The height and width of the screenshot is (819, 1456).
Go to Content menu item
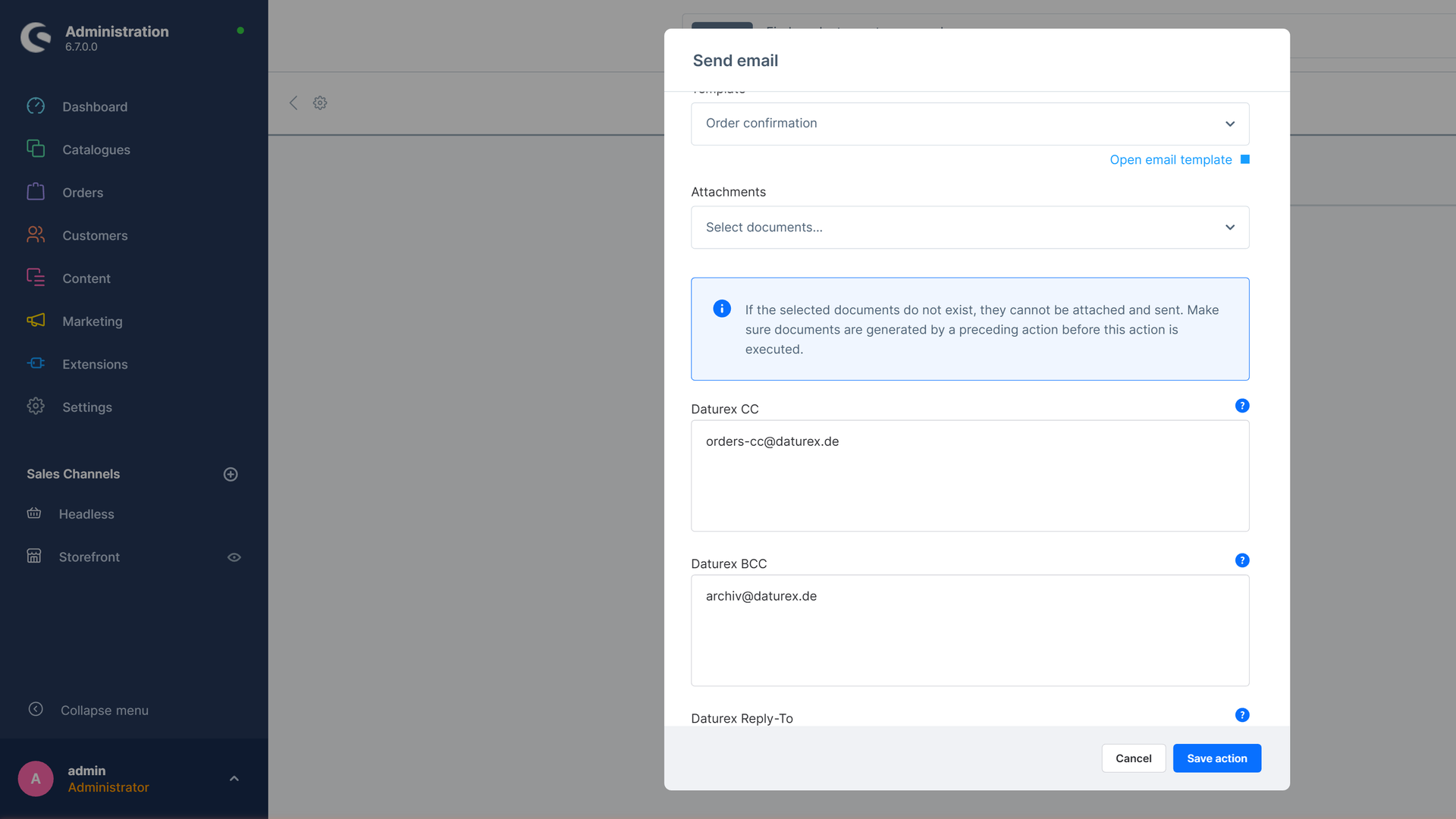point(86,278)
